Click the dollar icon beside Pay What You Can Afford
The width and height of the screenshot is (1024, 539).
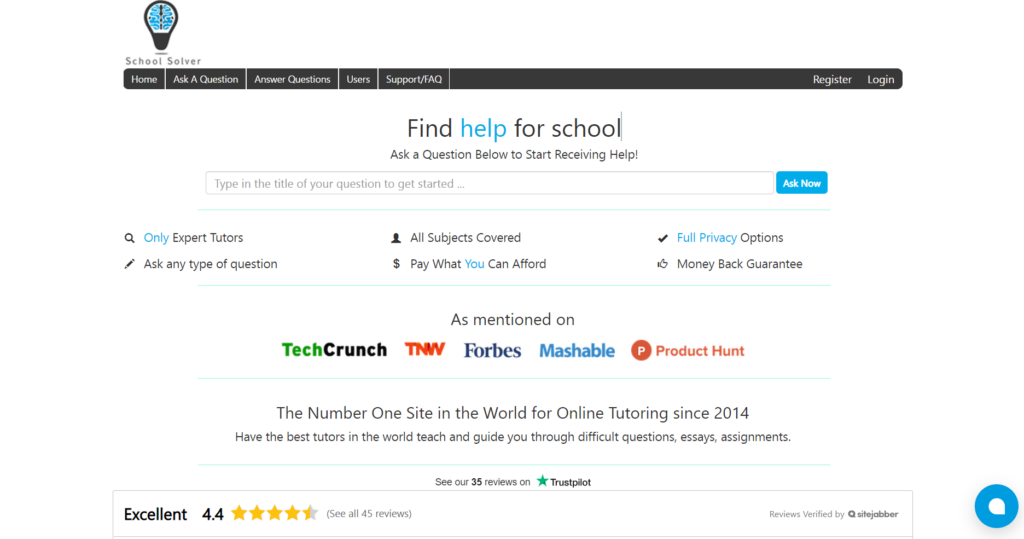[x=396, y=264]
